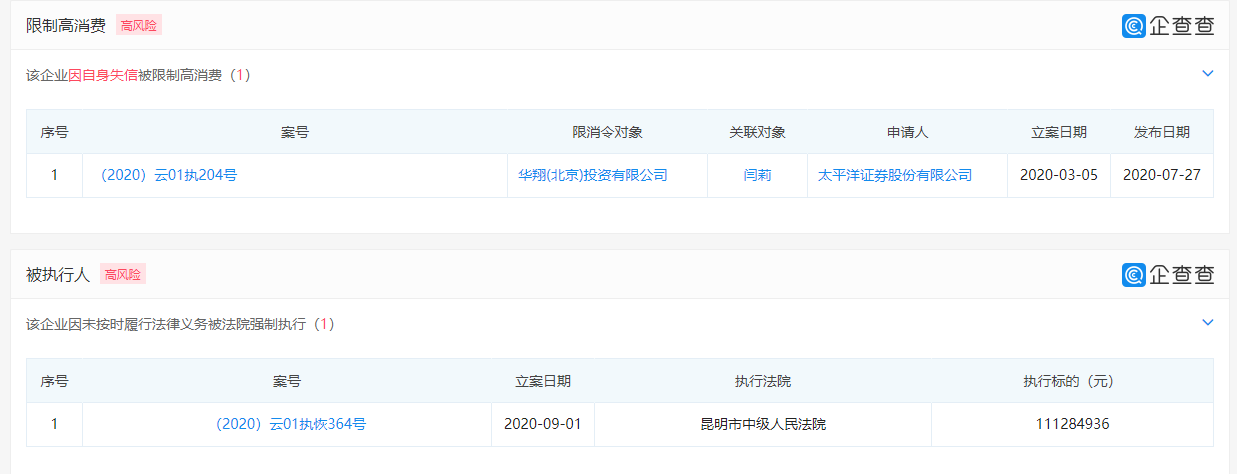Viewport: 1237px width, 474px height.
Task: Click the 申请人 column header
Action: tap(907, 132)
